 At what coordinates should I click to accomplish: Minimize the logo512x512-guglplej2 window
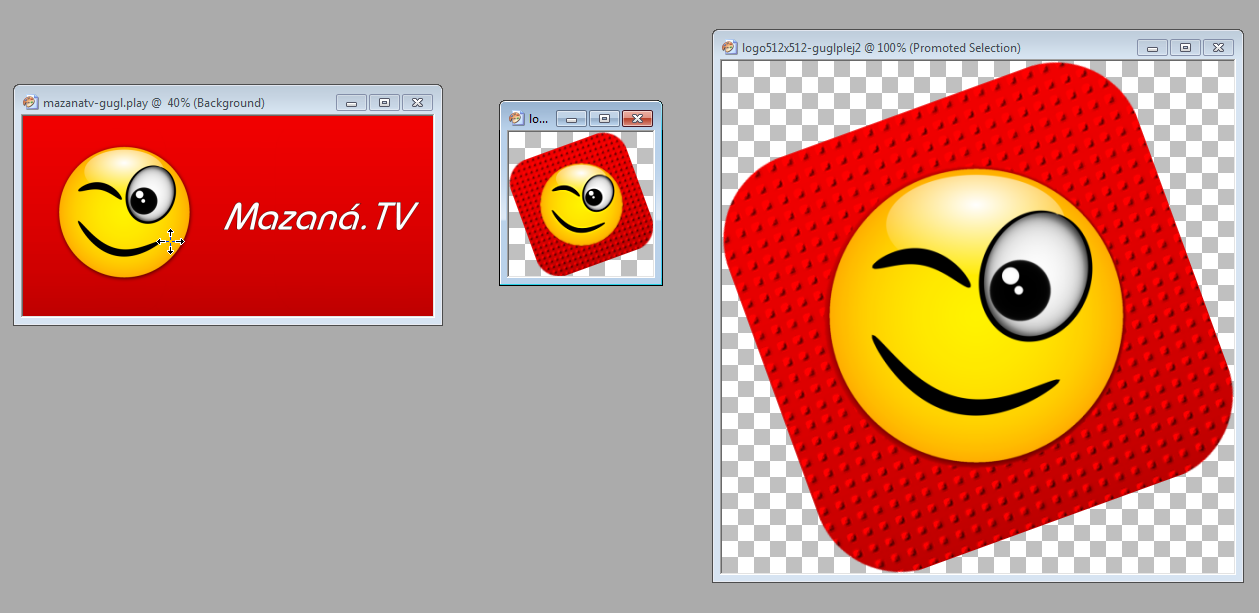pos(1153,47)
